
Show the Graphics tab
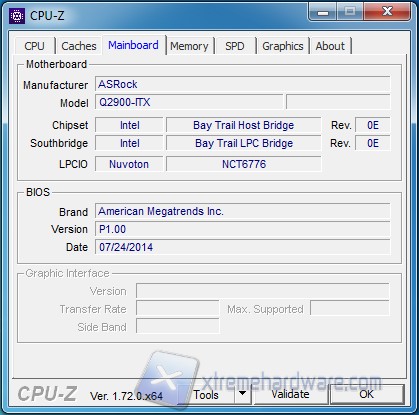283,46
